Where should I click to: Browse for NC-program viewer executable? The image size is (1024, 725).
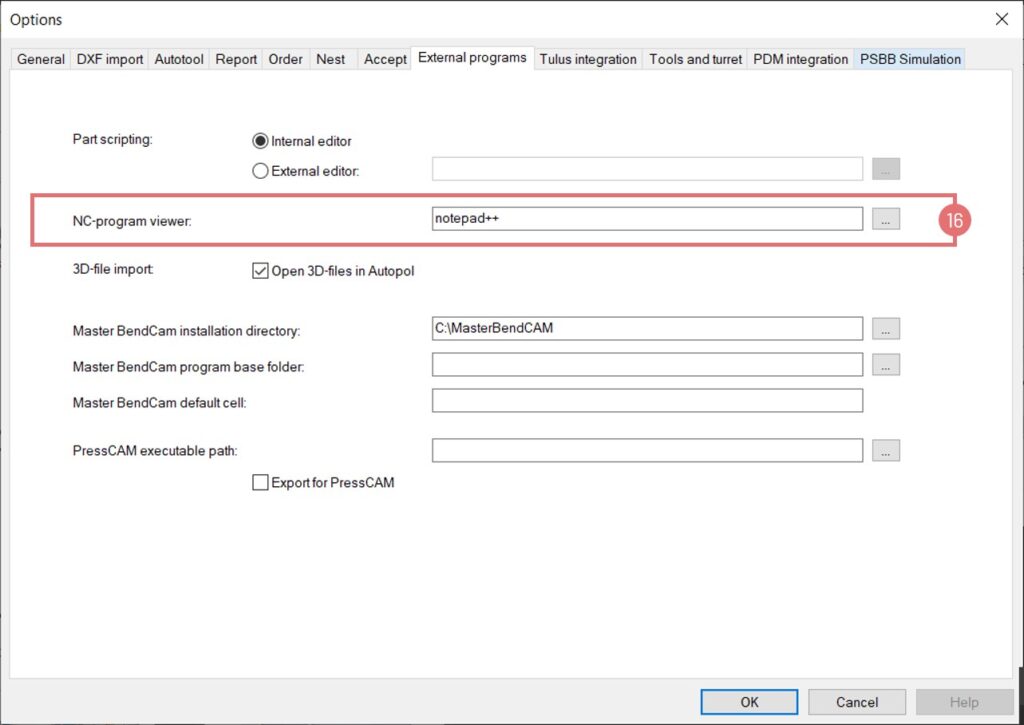point(885,219)
